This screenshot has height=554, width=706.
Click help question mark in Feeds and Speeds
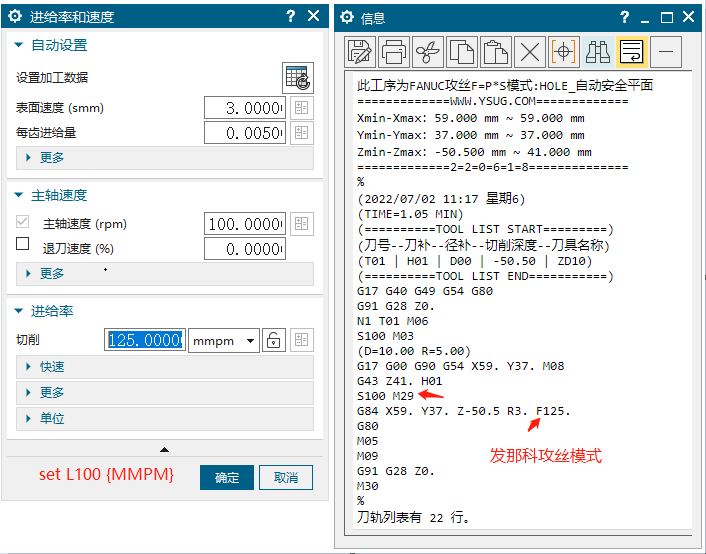tap(291, 16)
